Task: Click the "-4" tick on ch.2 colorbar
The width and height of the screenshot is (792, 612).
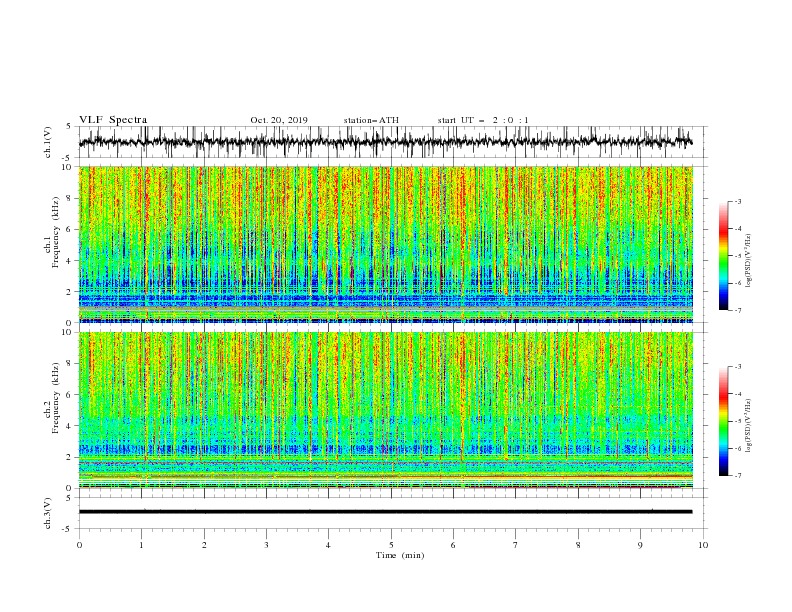Action: point(737,394)
